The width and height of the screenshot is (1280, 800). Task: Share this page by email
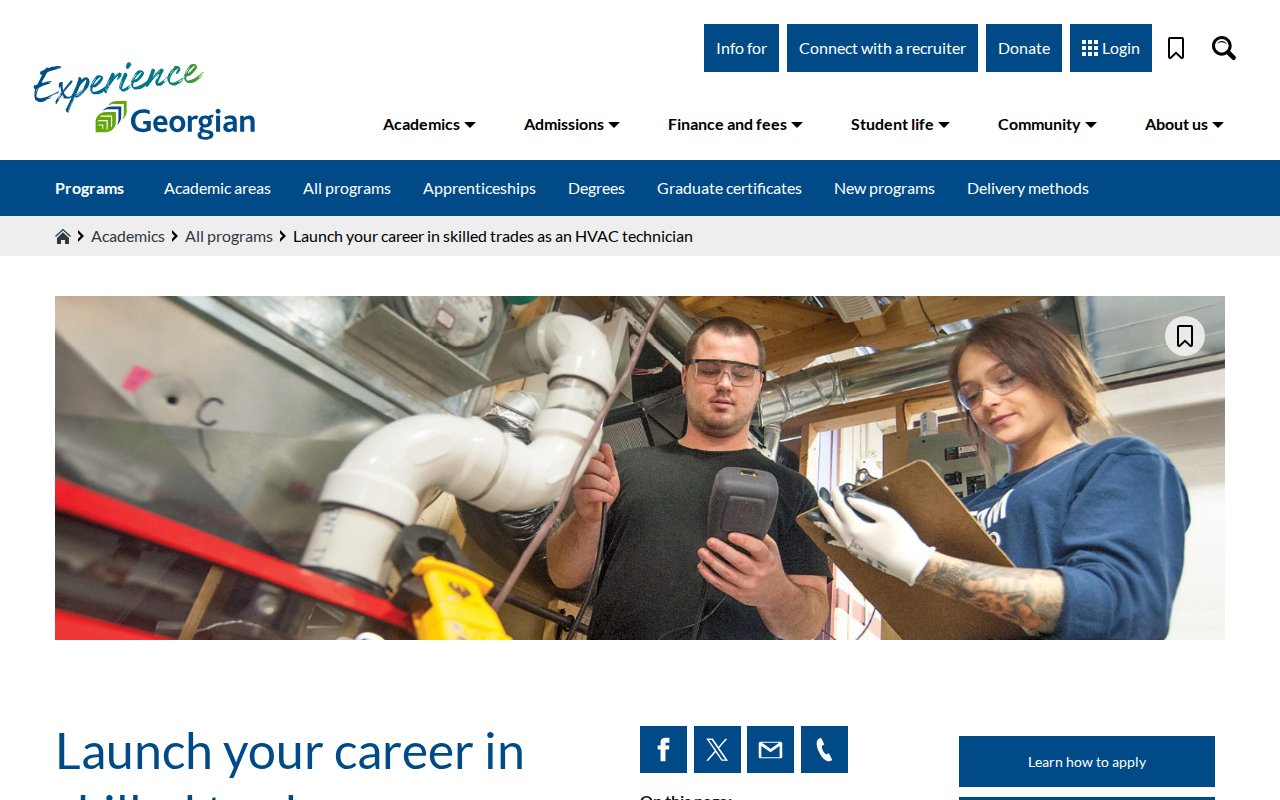(770, 749)
